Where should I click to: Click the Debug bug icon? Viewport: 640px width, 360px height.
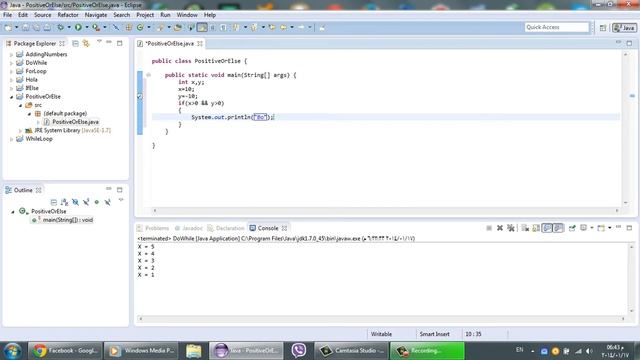60,27
